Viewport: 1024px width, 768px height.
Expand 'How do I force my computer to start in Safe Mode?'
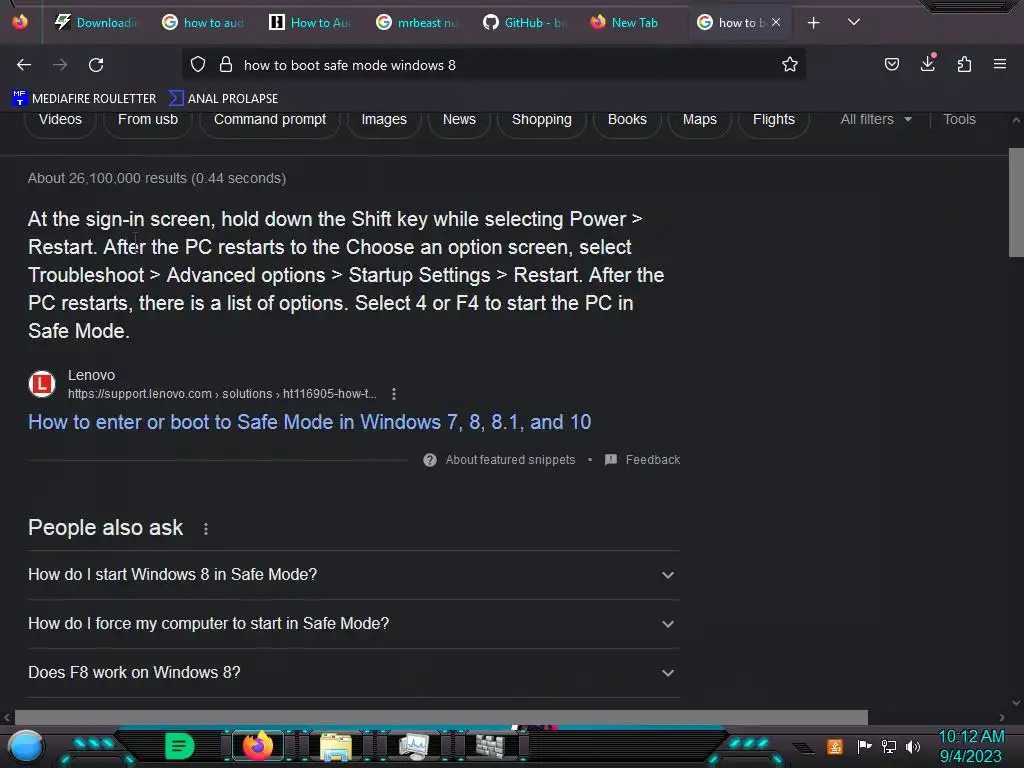(x=353, y=624)
